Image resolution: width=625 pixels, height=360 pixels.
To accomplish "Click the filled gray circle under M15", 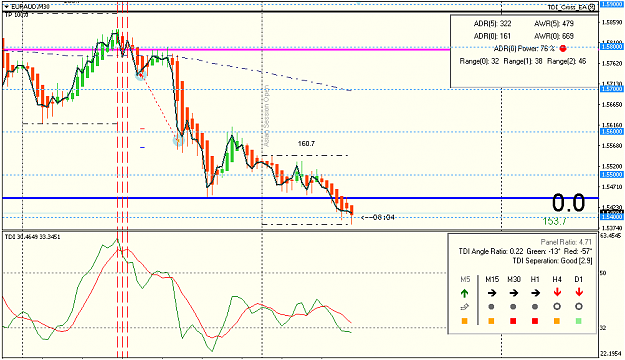I will pyautogui.click(x=491, y=307).
